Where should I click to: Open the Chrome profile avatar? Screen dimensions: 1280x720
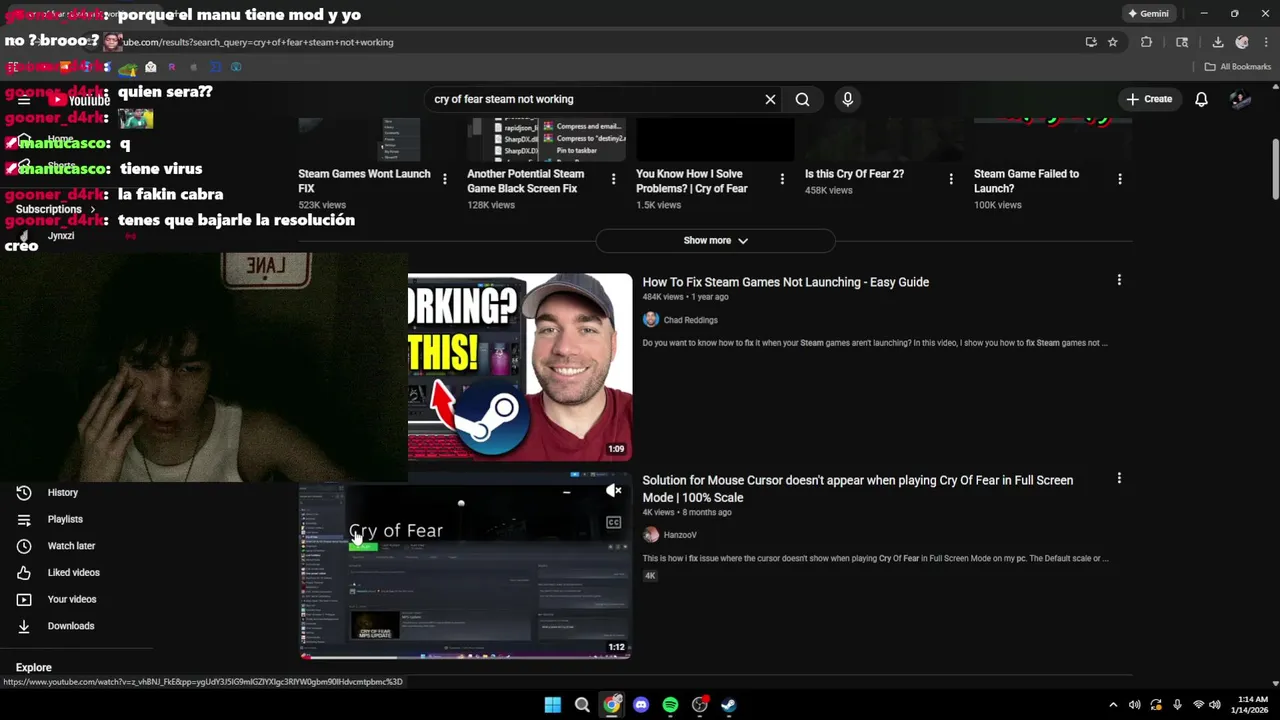pos(1242,42)
